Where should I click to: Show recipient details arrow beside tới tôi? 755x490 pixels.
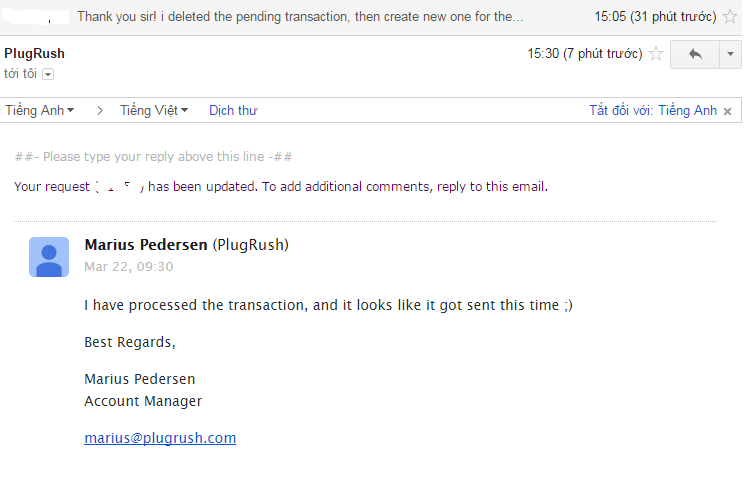48,74
